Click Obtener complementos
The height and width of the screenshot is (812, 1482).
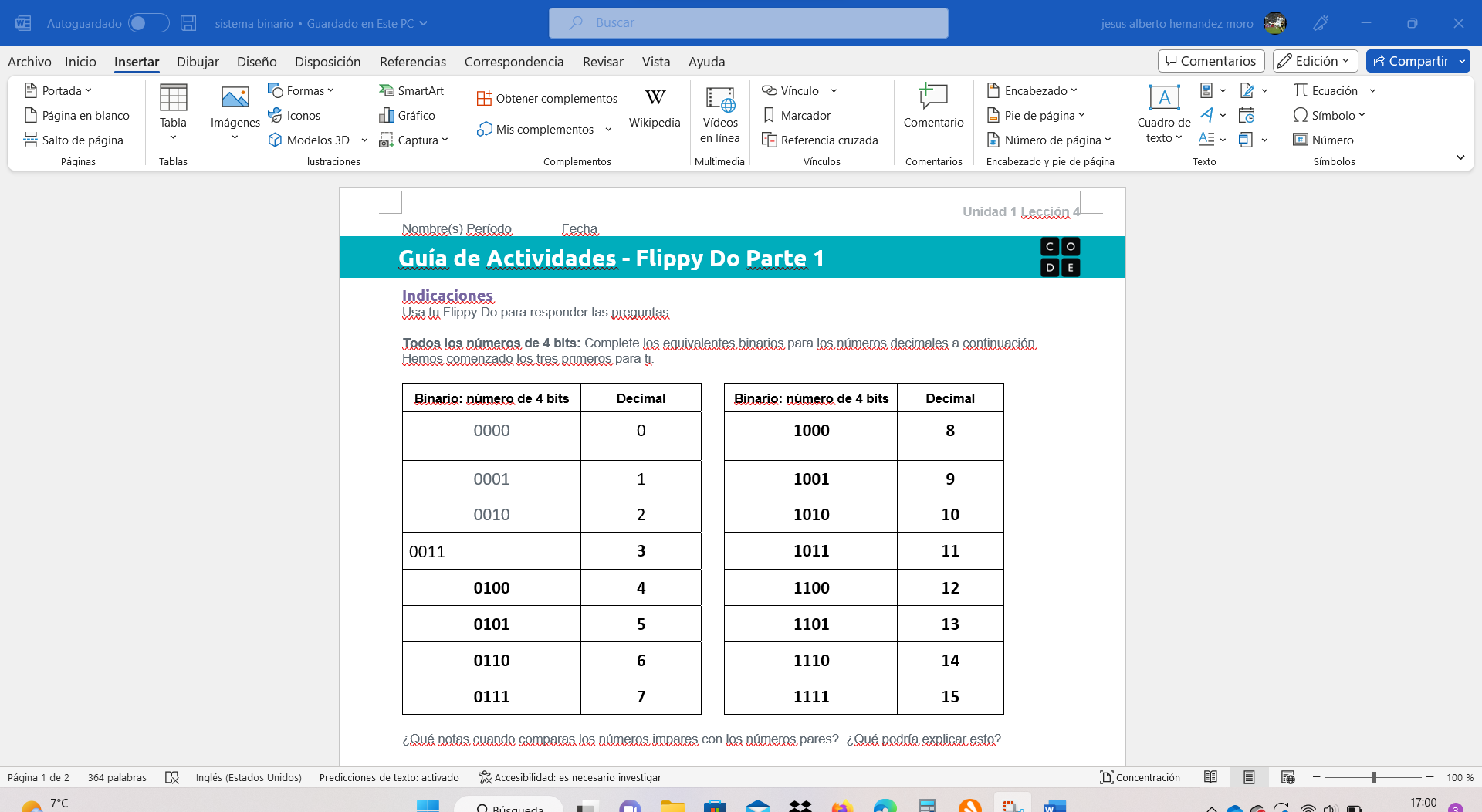(x=547, y=98)
